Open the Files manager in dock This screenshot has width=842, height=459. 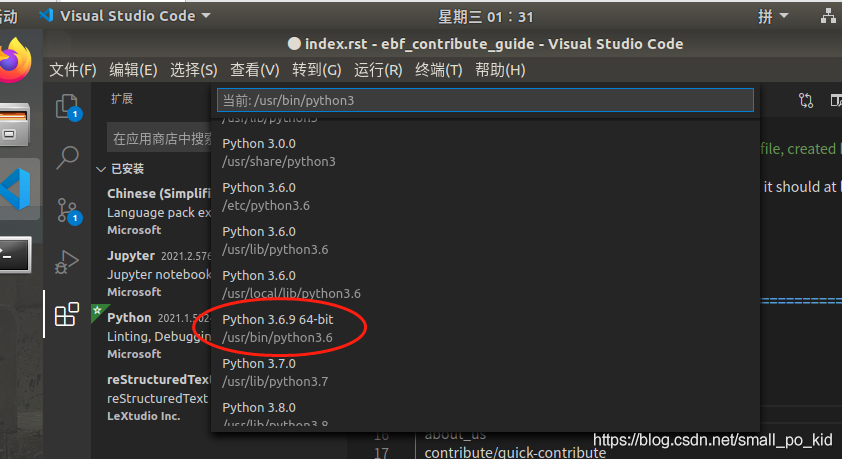(14, 124)
